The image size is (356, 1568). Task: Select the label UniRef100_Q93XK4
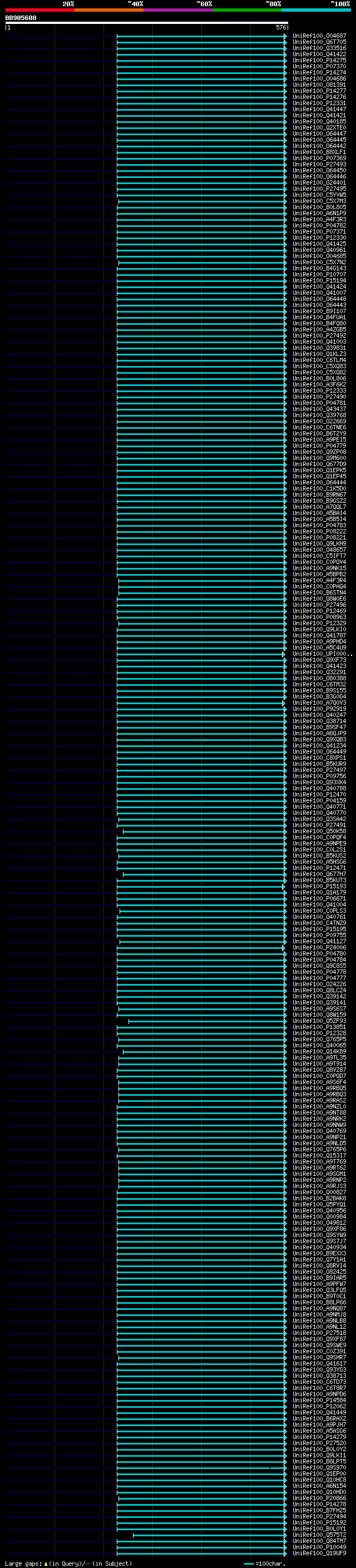point(319,782)
